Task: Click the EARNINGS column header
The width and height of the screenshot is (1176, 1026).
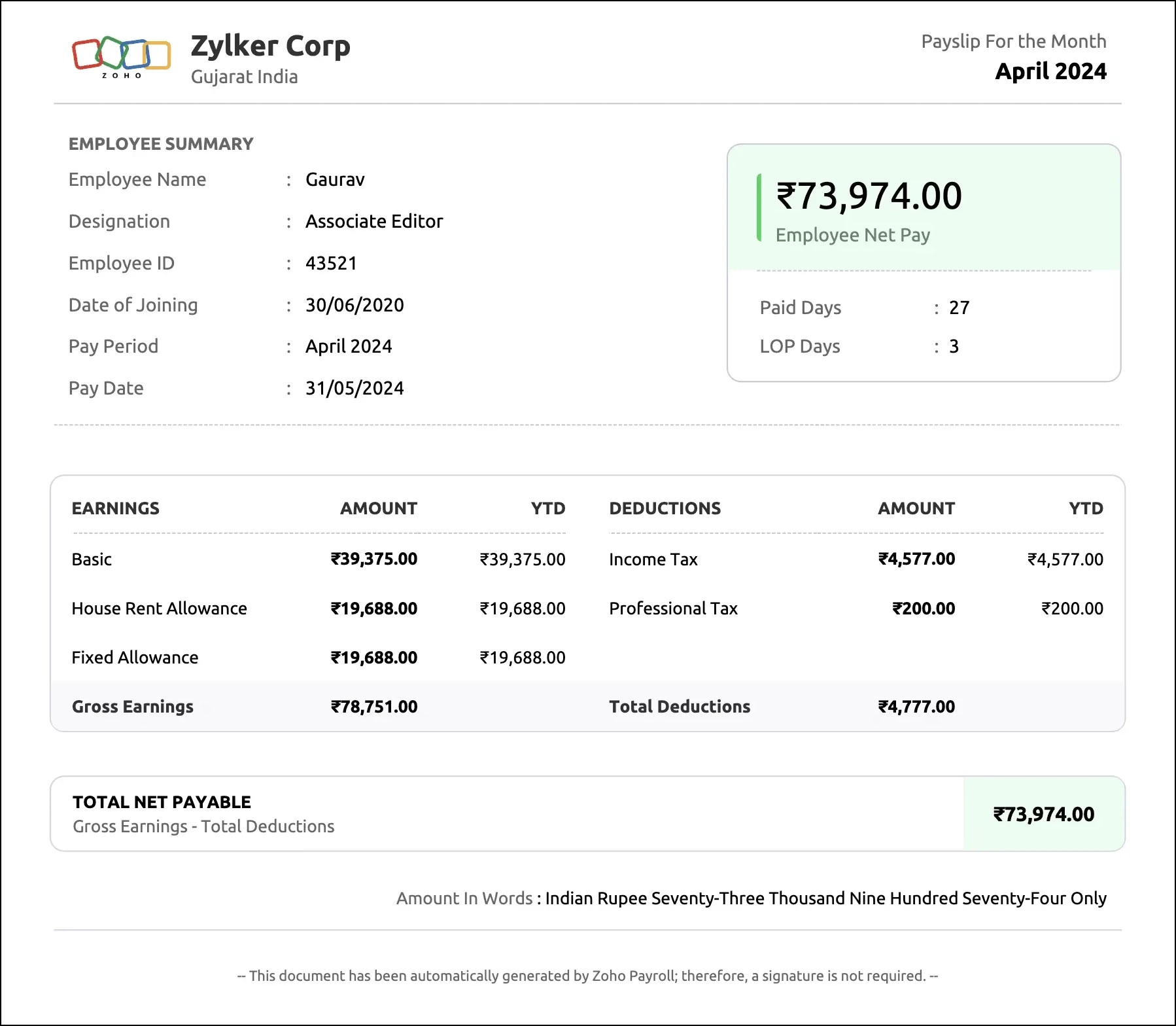Action: point(115,508)
